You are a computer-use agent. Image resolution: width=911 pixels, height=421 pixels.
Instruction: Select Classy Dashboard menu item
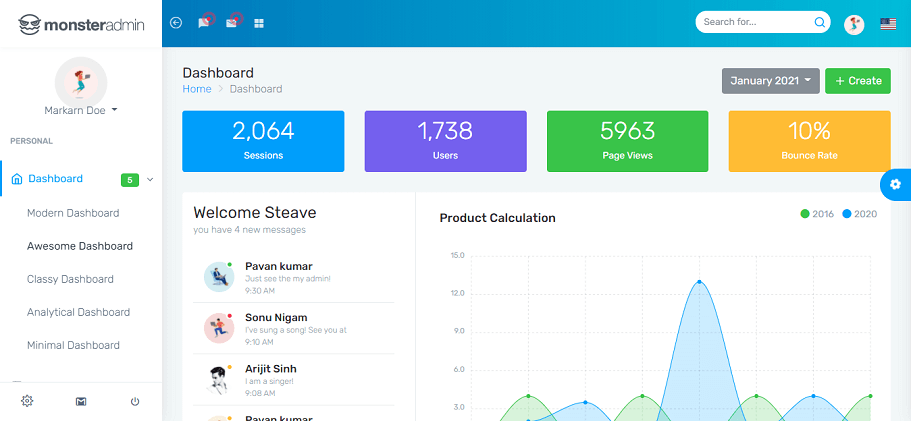(x=70, y=279)
